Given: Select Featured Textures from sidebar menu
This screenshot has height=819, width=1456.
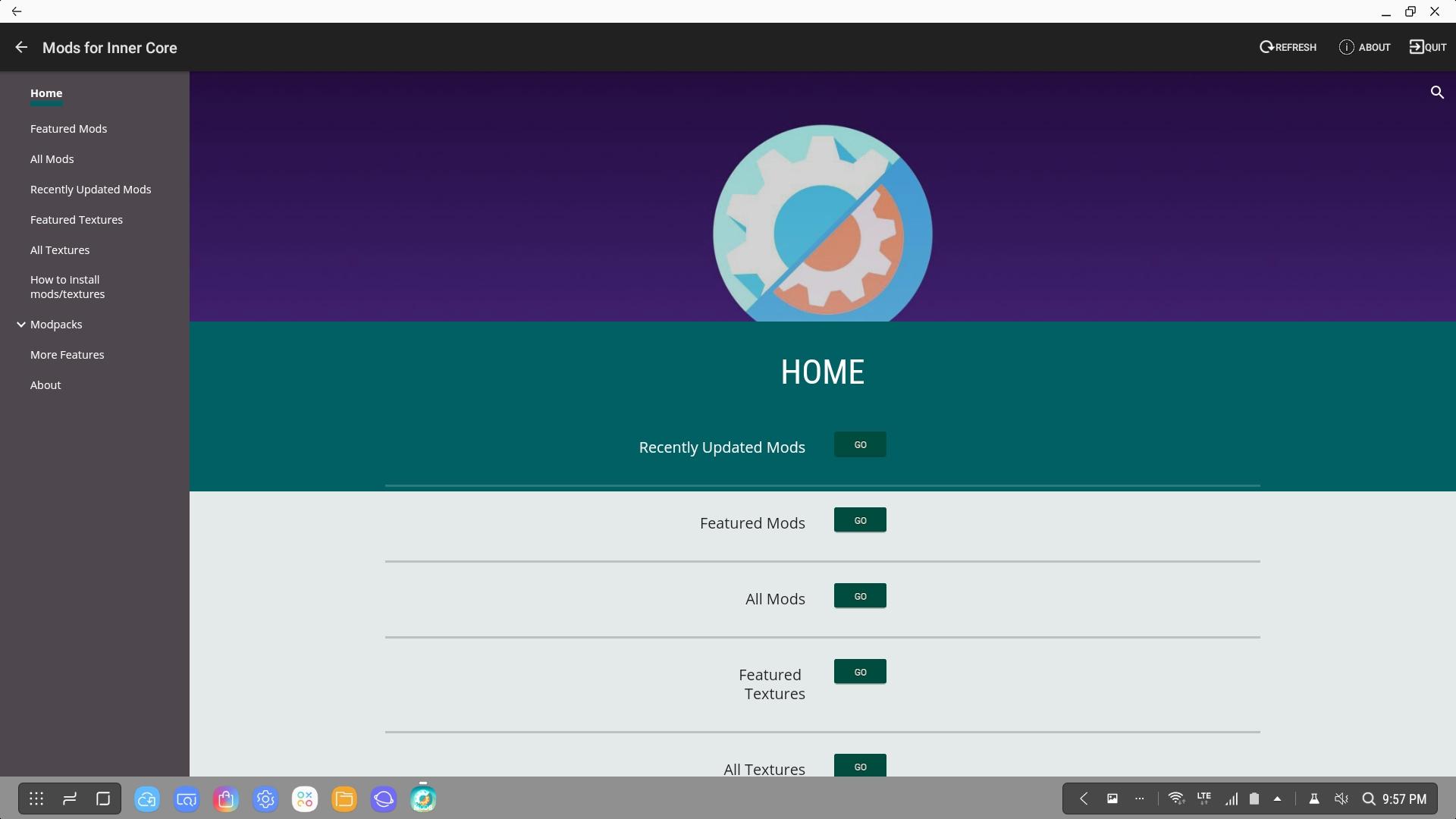Looking at the screenshot, I should (x=76, y=219).
